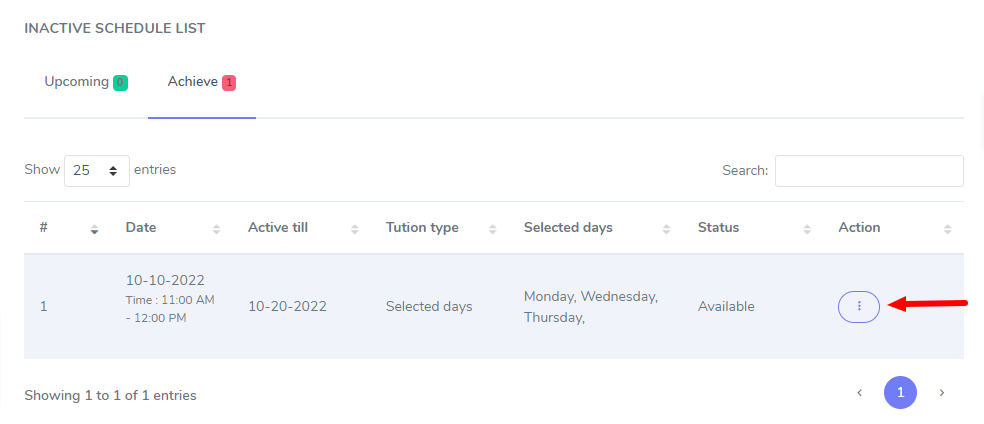Click the Available status cell

(x=726, y=306)
